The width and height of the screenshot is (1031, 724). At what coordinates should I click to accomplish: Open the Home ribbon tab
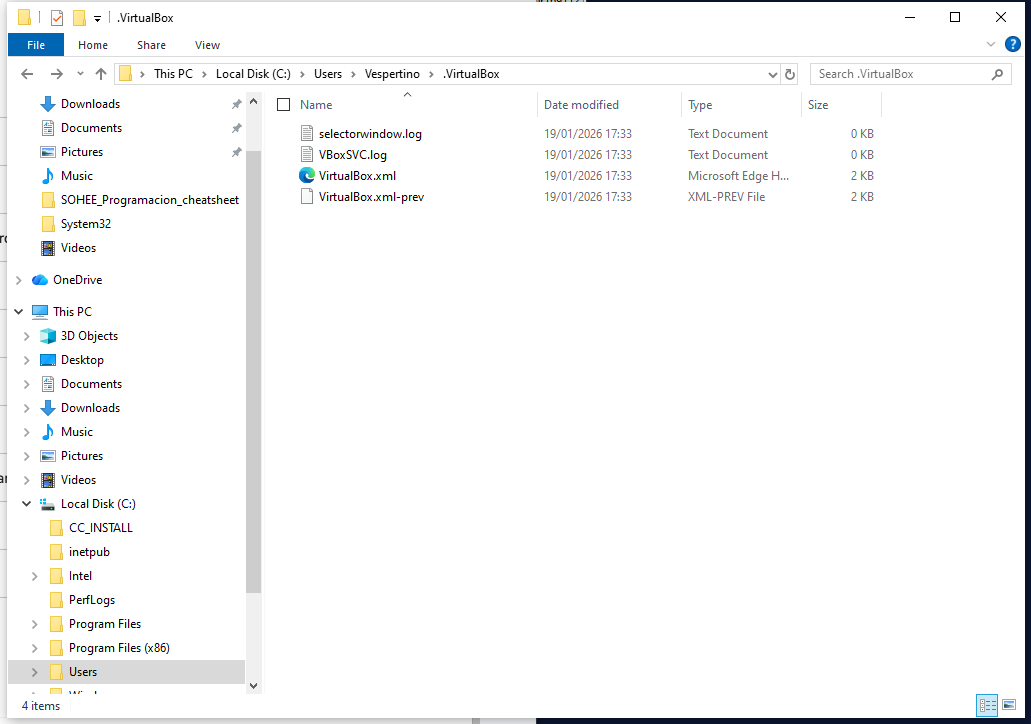pos(93,45)
